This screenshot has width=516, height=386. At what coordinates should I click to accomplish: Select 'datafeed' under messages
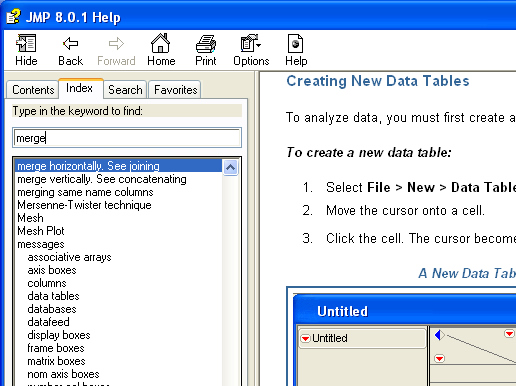pos(48,322)
